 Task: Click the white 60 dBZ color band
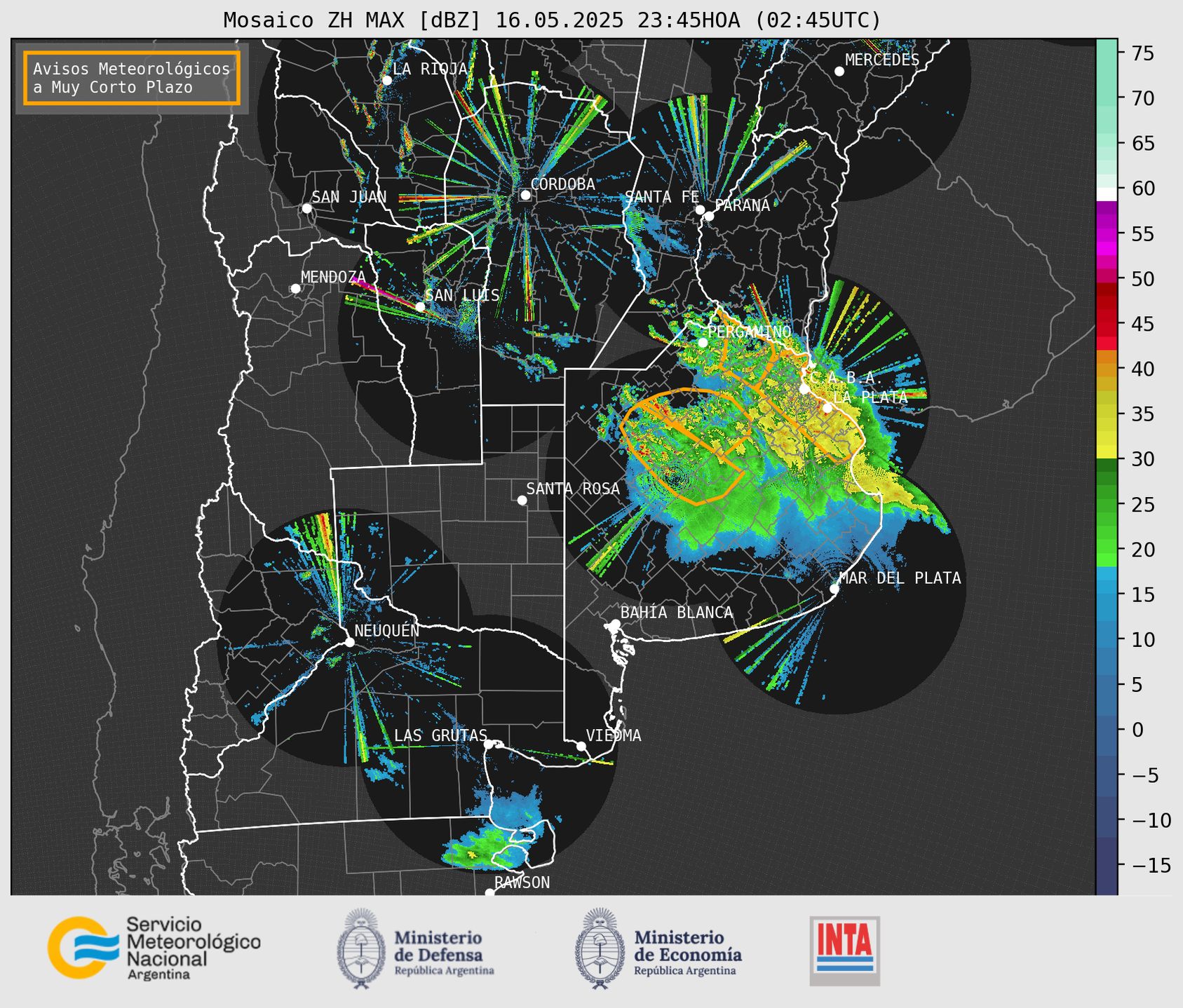pyautogui.click(x=1107, y=194)
